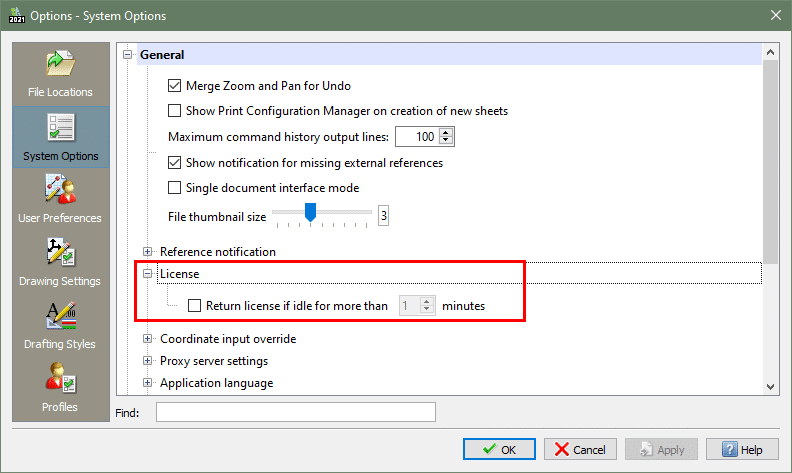
Task: Click the application icon in title bar
Action: (x=17, y=15)
